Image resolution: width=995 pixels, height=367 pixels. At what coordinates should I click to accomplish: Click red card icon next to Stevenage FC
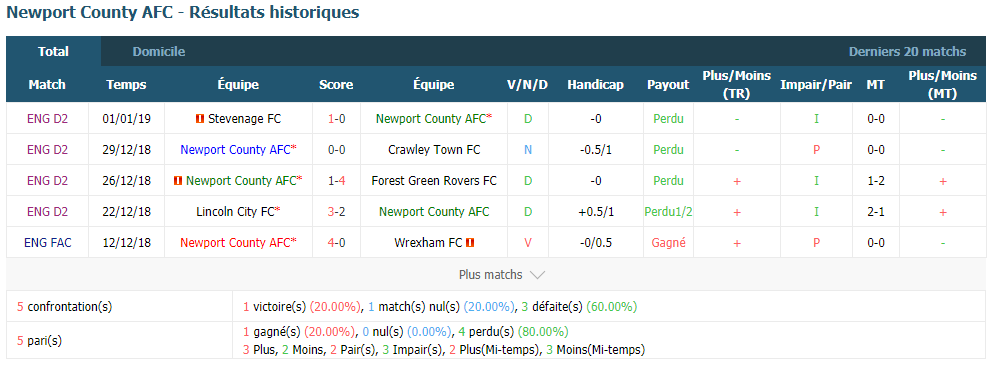(200, 119)
